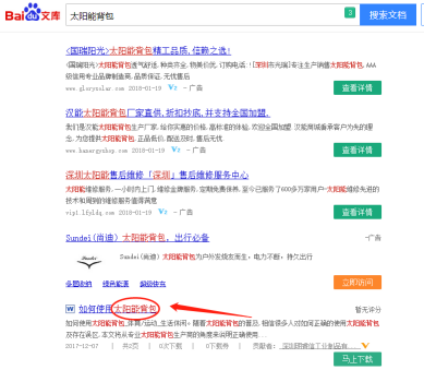This screenshot has height=370, width=425.
Task: Open the 深圳太阳能售后维修 service center link
Action: click(x=157, y=175)
